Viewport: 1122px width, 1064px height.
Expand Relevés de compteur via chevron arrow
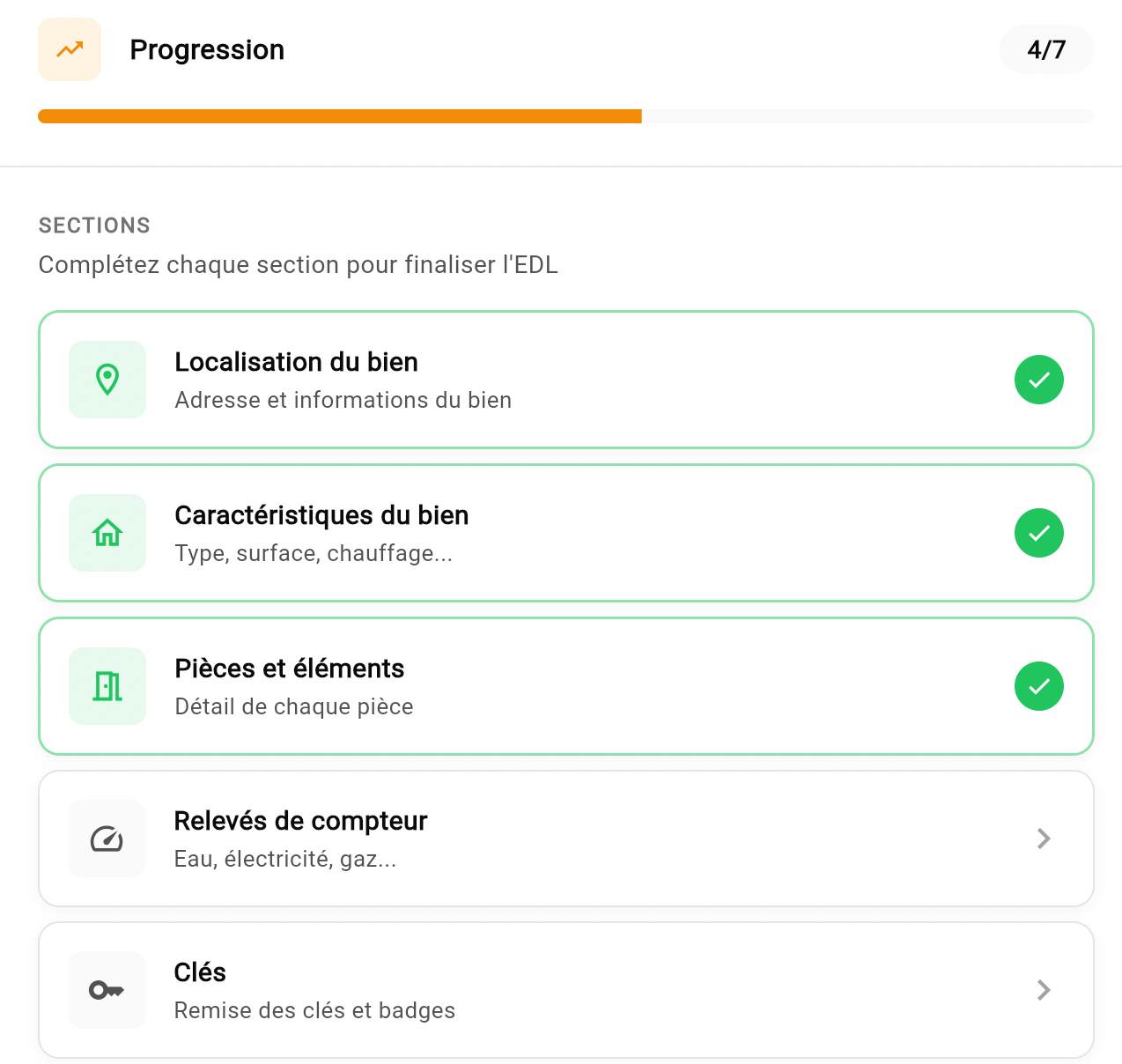click(1044, 839)
